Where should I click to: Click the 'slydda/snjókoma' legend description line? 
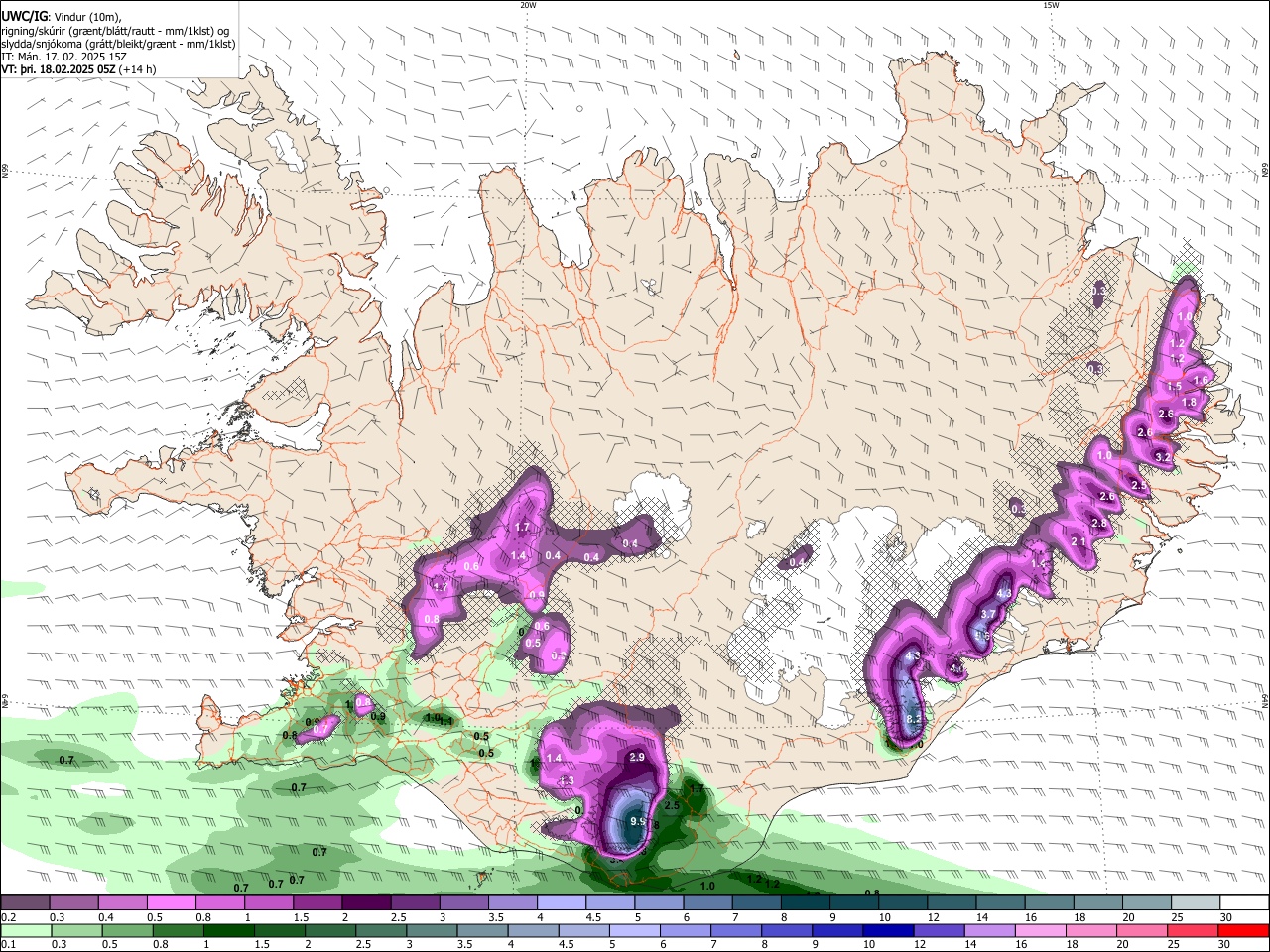(x=118, y=44)
